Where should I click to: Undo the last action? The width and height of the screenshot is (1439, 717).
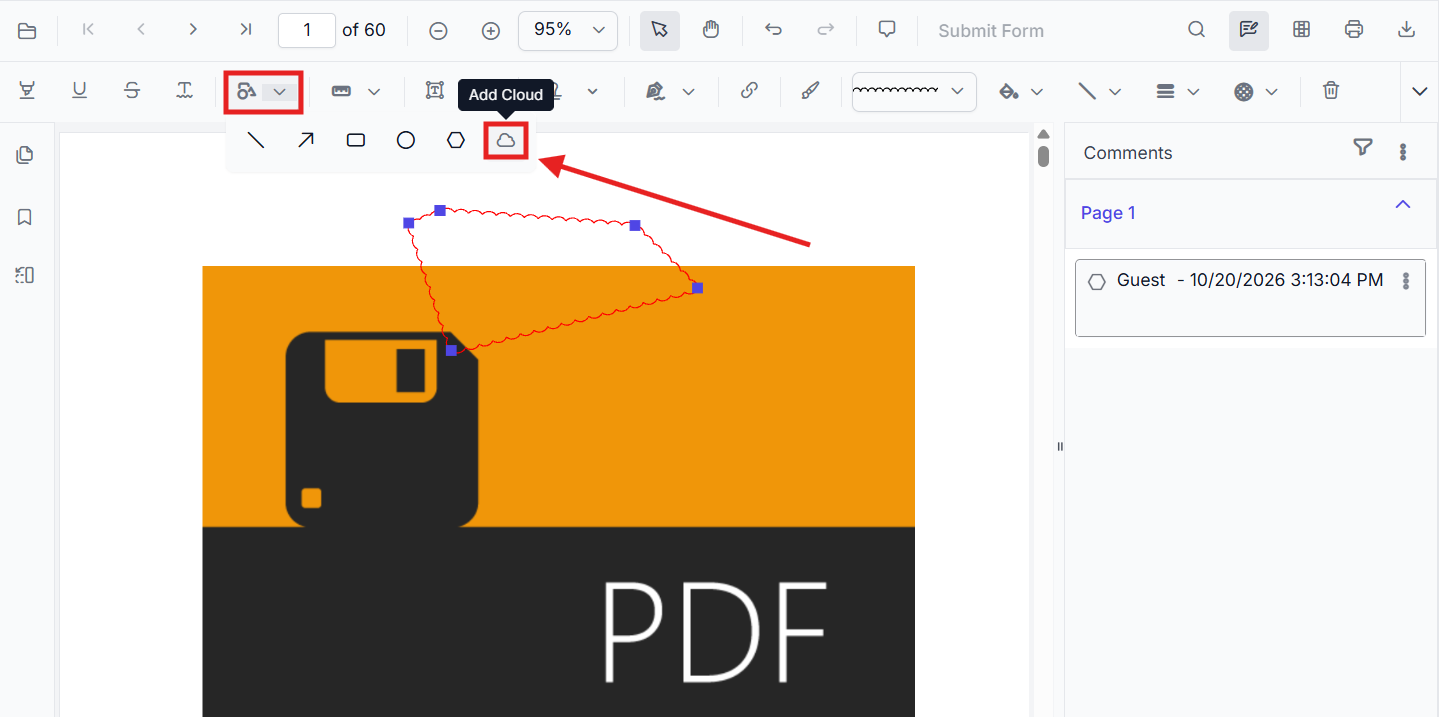773,30
